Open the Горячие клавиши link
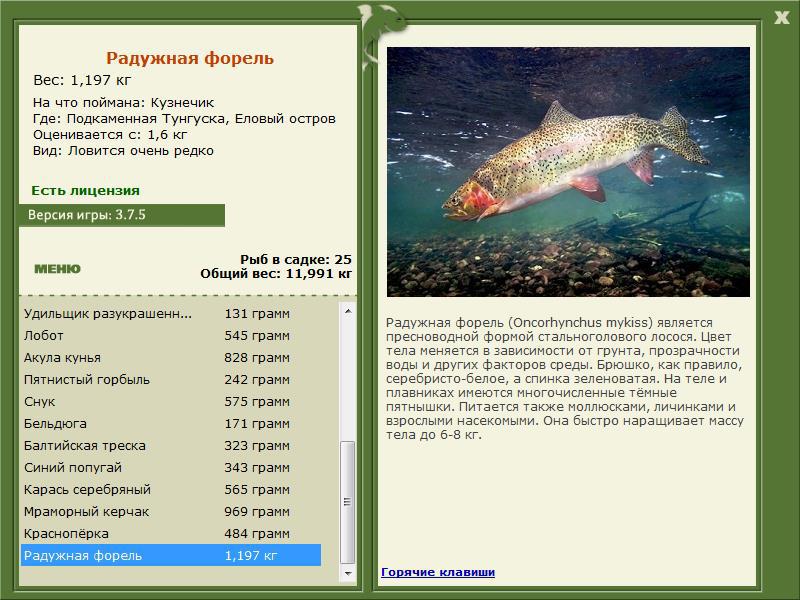Viewport: 800px width, 600px height. pyautogui.click(x=438, y=572)
